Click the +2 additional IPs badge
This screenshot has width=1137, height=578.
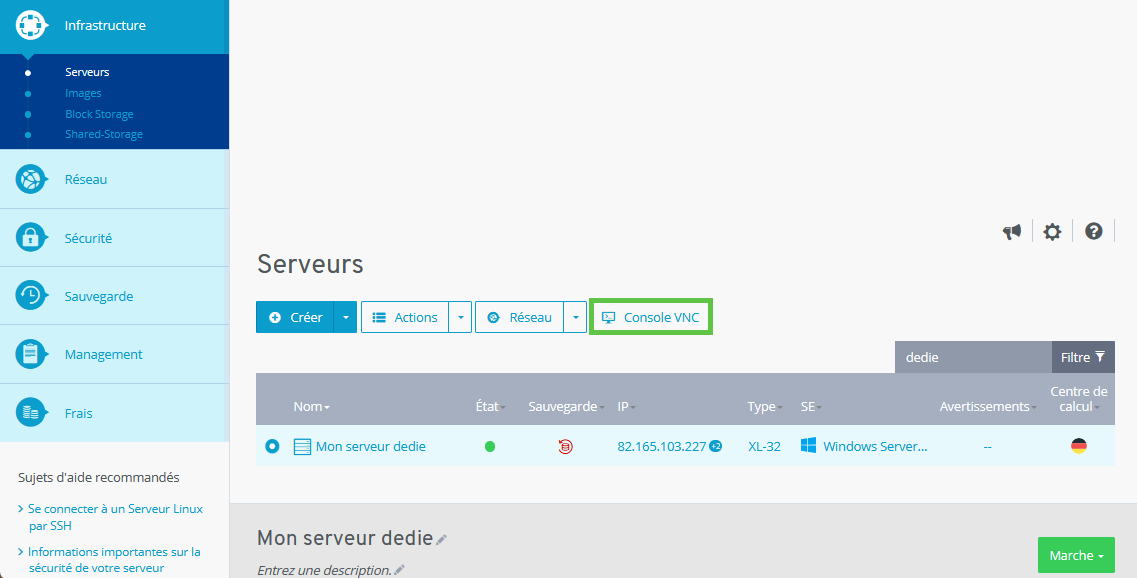click(x=716, y=446)
